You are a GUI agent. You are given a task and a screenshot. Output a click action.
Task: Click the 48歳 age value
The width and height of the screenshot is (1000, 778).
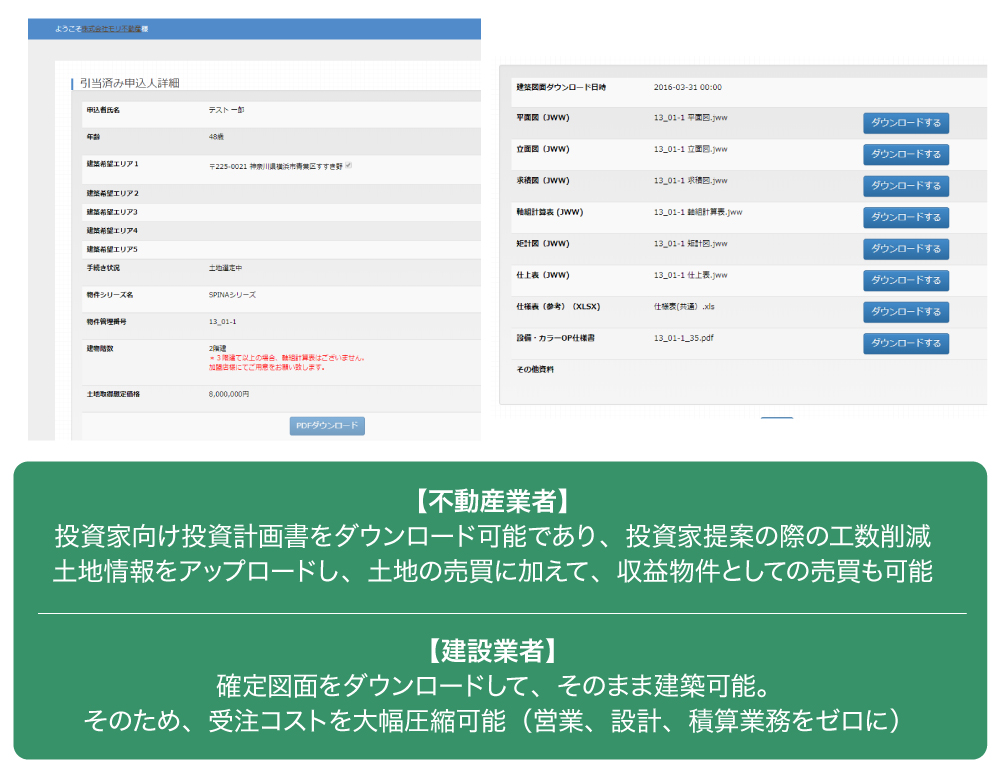[x=216, y=136]
